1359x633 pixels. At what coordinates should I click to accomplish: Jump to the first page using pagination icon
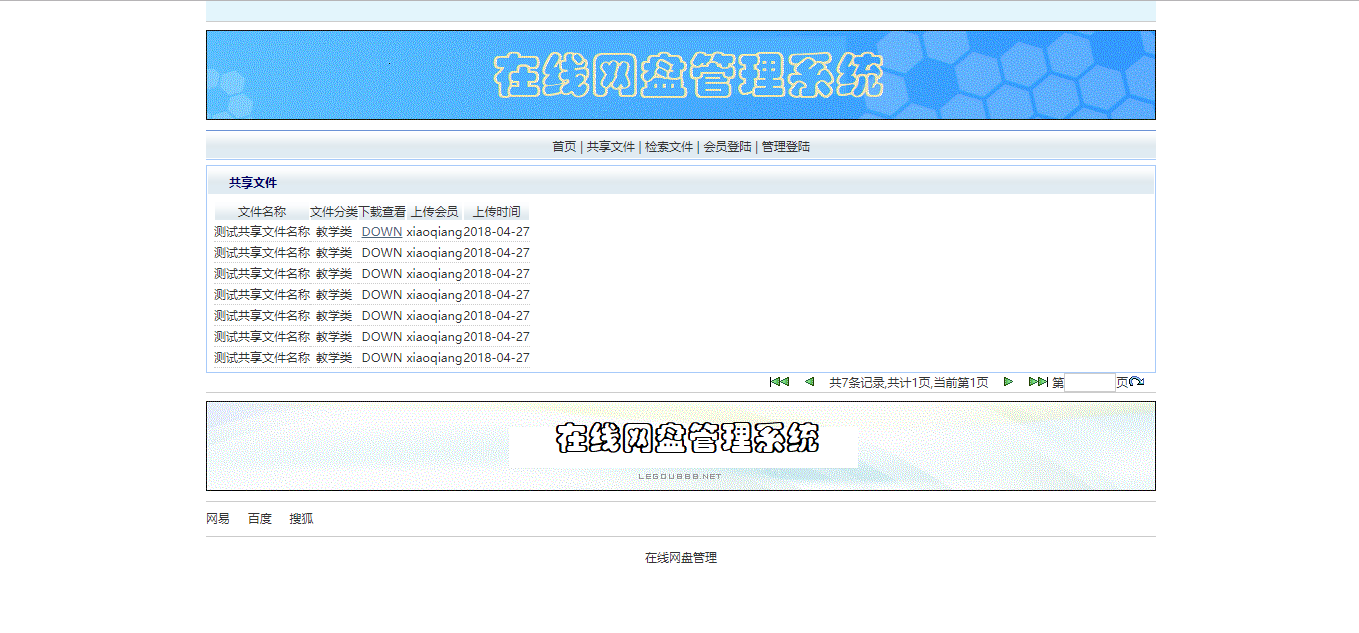pos(778,381)
